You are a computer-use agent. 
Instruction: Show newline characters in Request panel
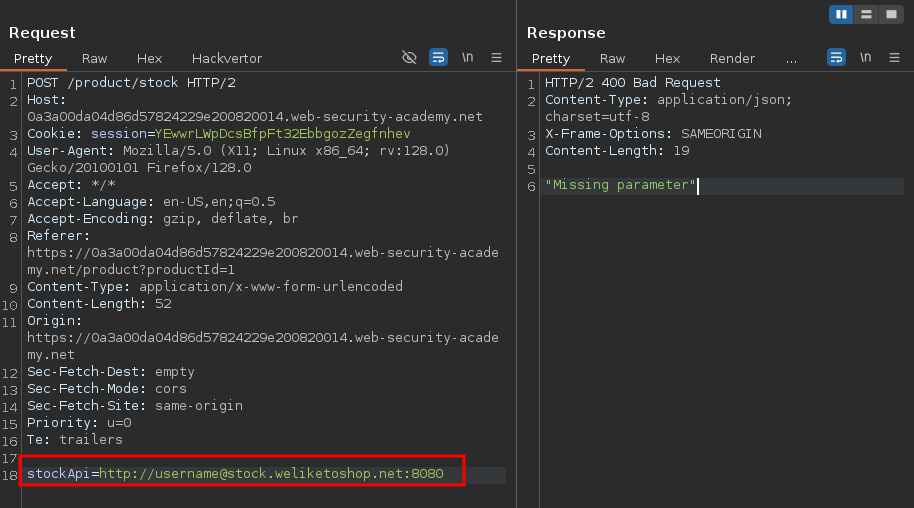point(467,58)
